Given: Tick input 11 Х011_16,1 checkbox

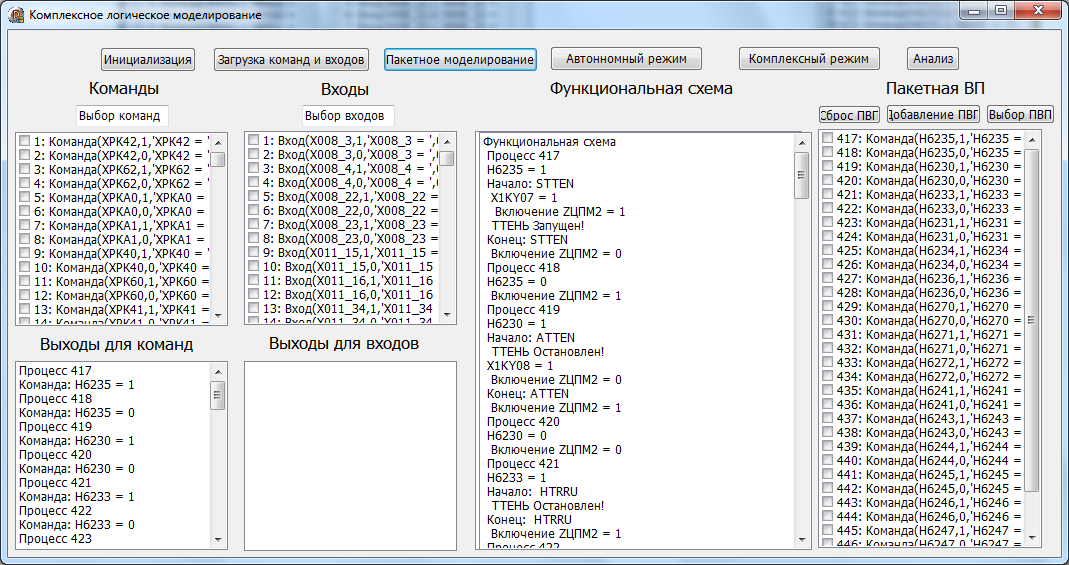Looking at the screenshot, I should click(254, 281).
